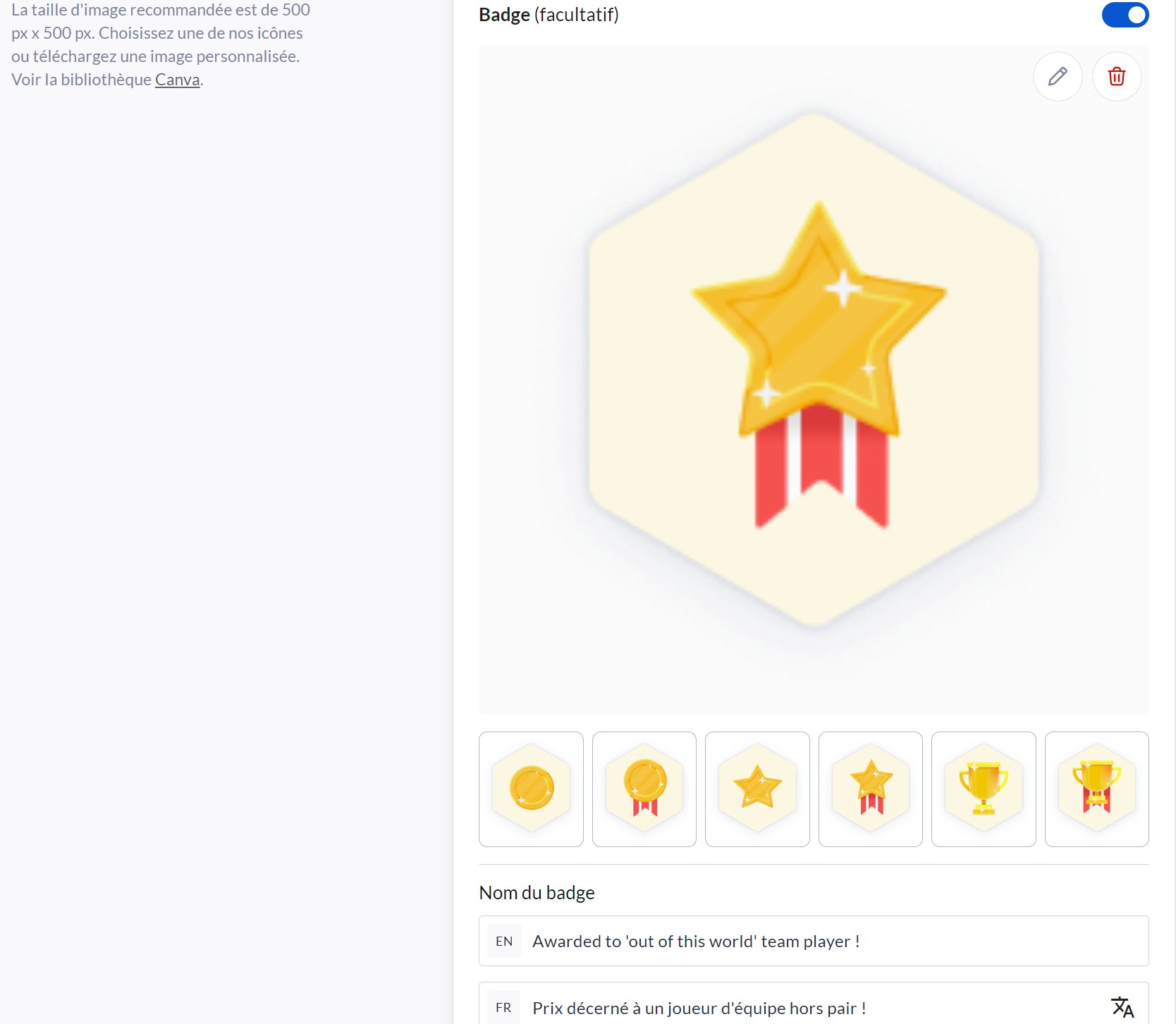Focus the FR badge name input field
1176x1024 pixels.
811,1008
